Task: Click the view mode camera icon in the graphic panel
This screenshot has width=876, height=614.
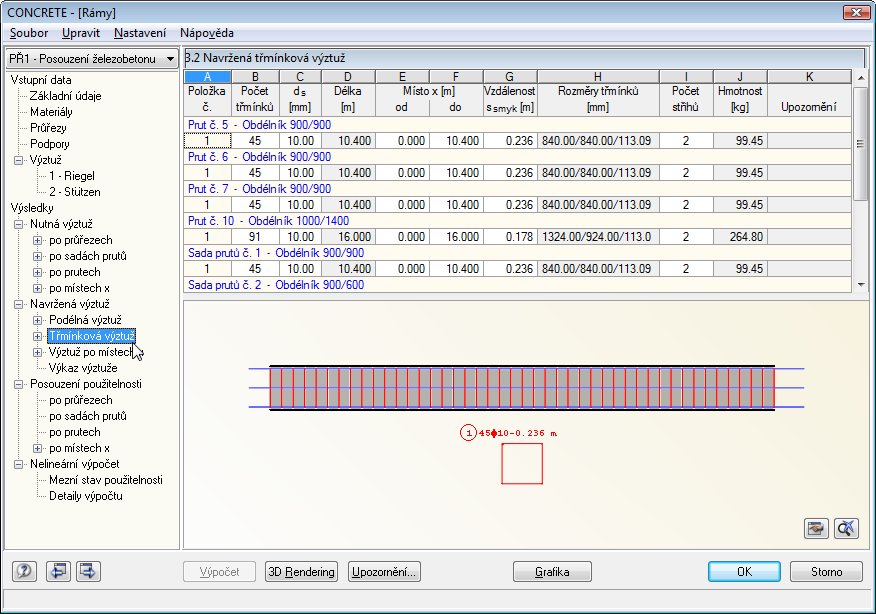Action: tap(816, 528)
